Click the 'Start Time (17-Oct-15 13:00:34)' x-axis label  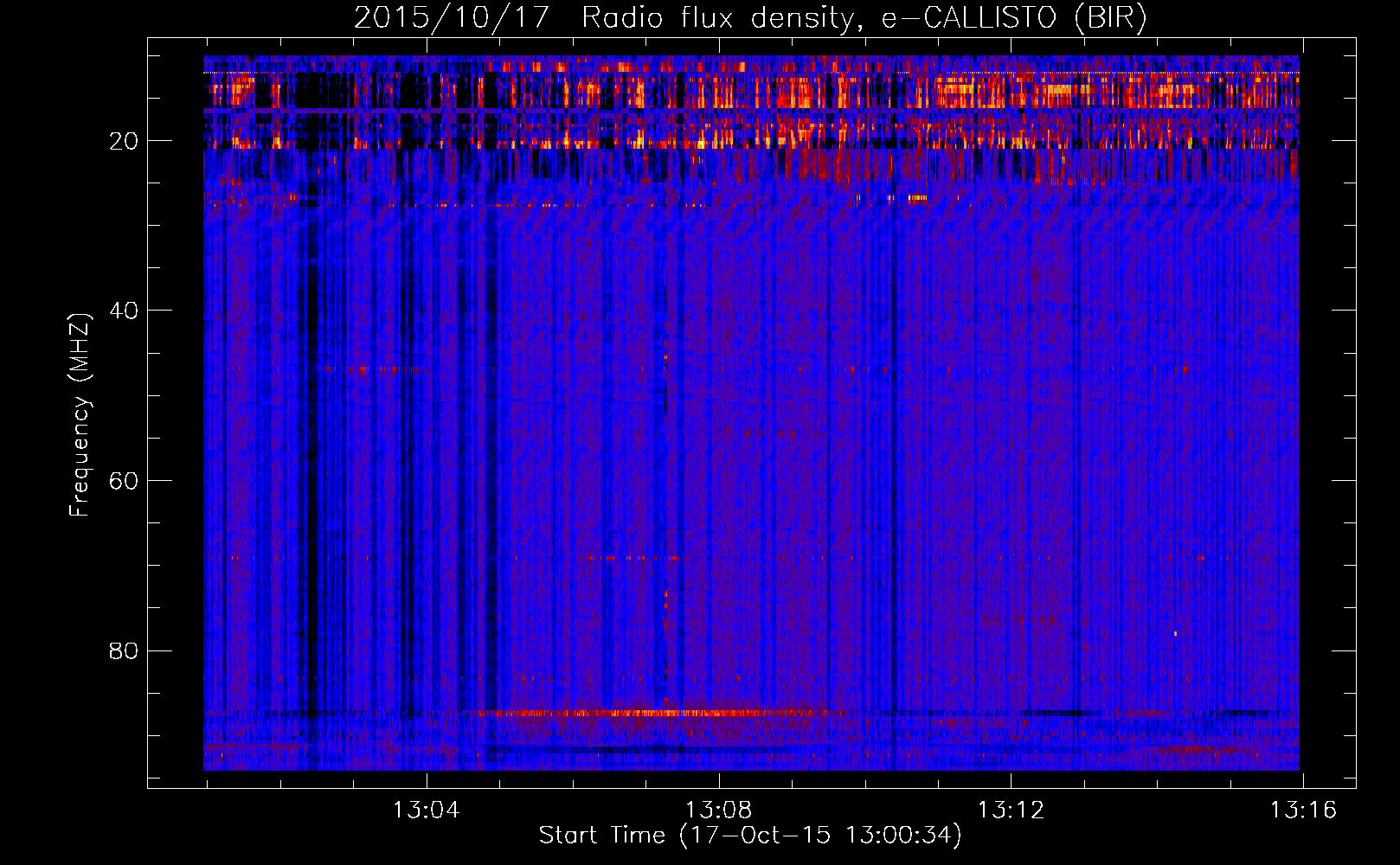click(x=750, y=836)
